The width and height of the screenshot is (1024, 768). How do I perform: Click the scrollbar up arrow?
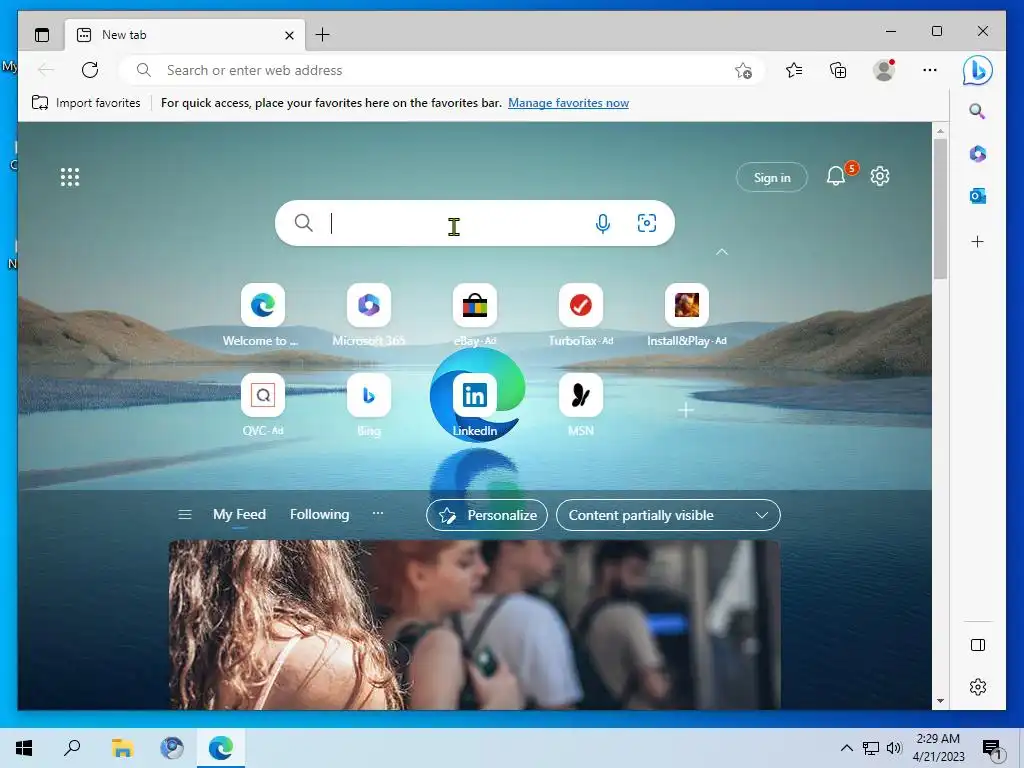point(940,131)
